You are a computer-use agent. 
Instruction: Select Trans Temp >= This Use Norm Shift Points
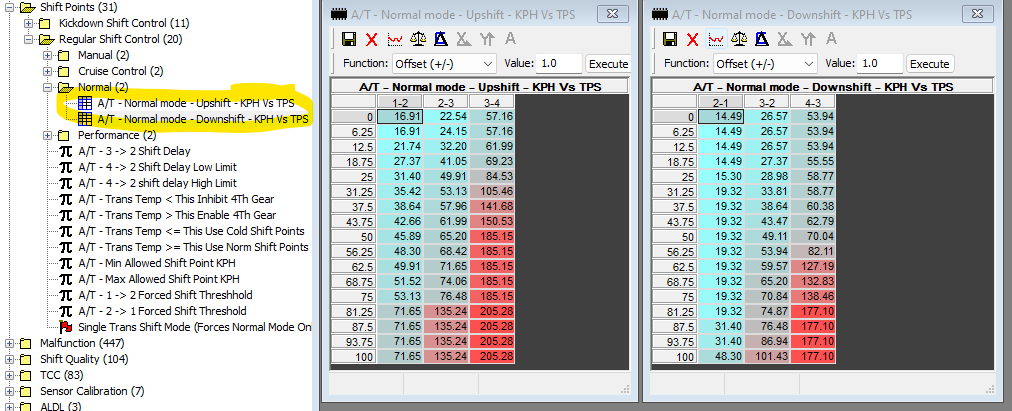tap(193, 247)
